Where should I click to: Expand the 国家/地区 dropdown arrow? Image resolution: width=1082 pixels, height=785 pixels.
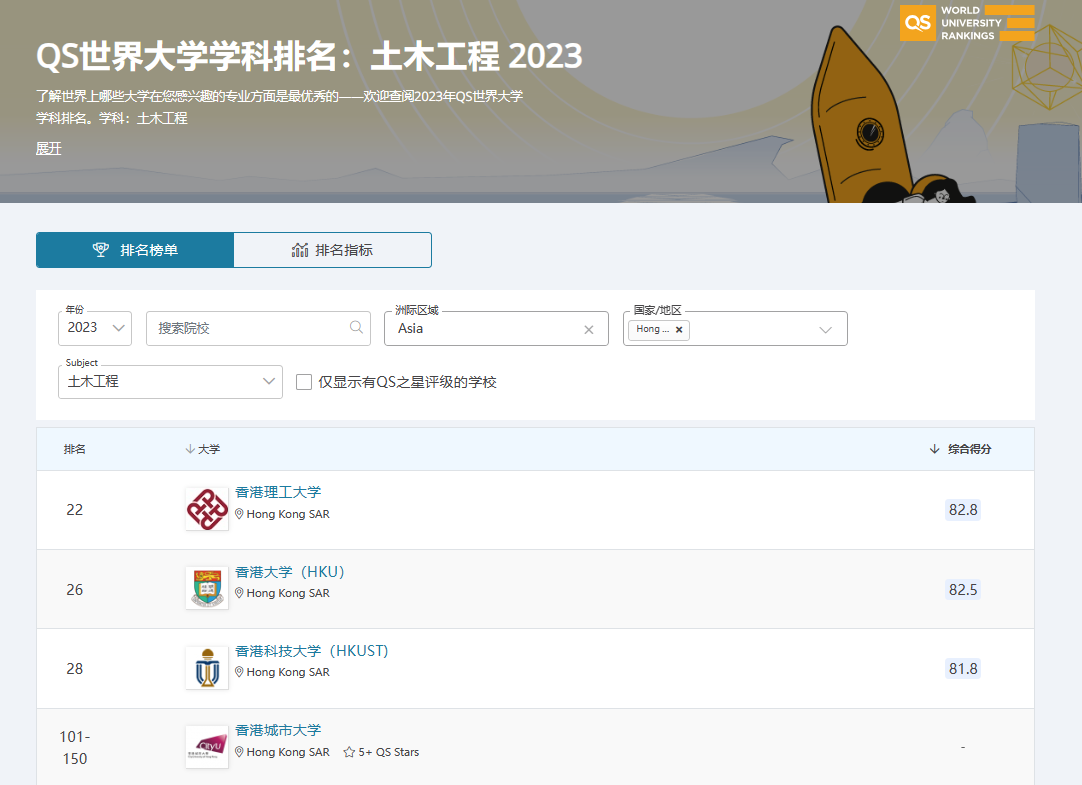click(x=825, y=330)
